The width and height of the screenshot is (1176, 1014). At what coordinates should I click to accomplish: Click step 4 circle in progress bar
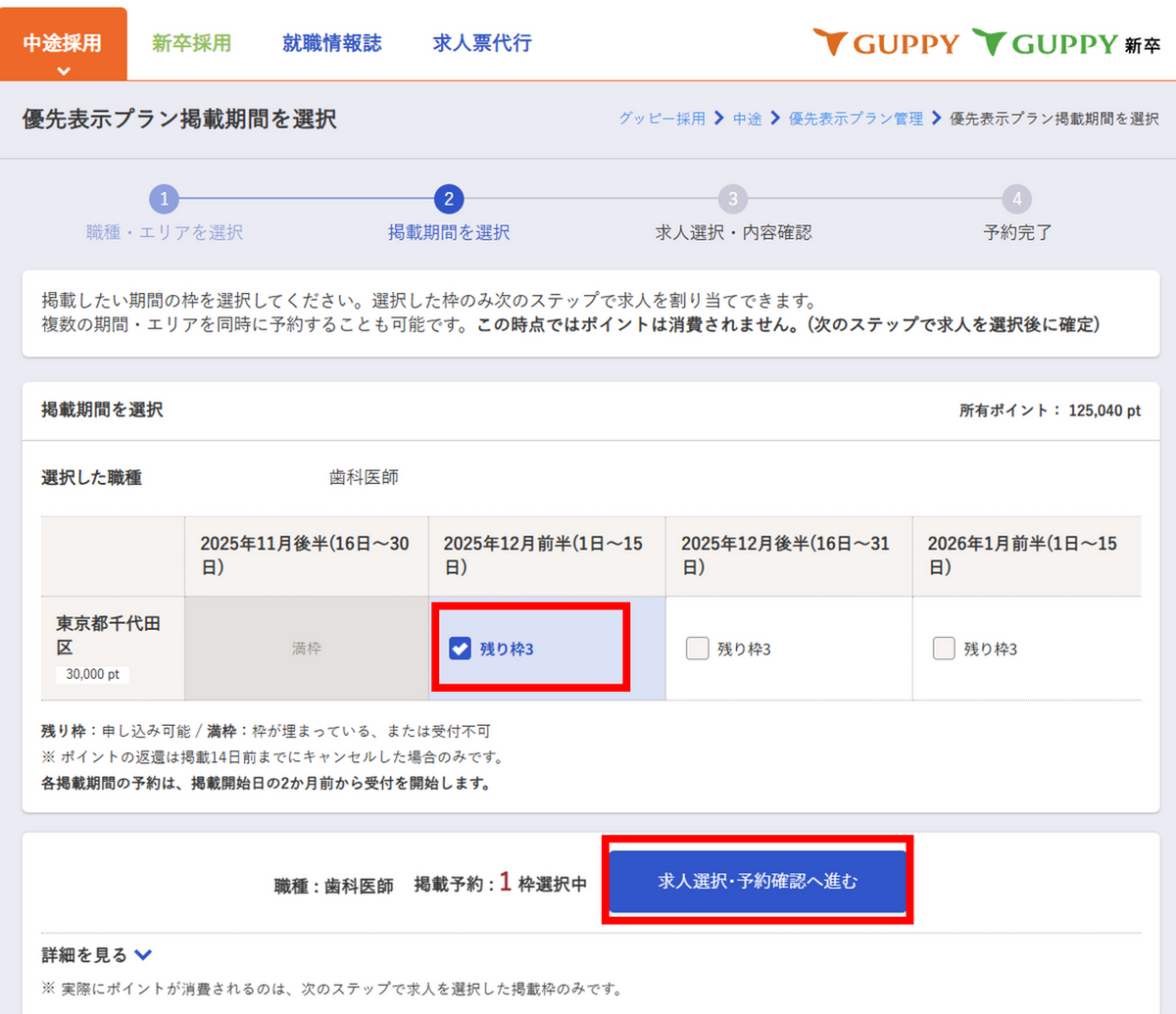pyautogui.click(x=1016, y=199)
